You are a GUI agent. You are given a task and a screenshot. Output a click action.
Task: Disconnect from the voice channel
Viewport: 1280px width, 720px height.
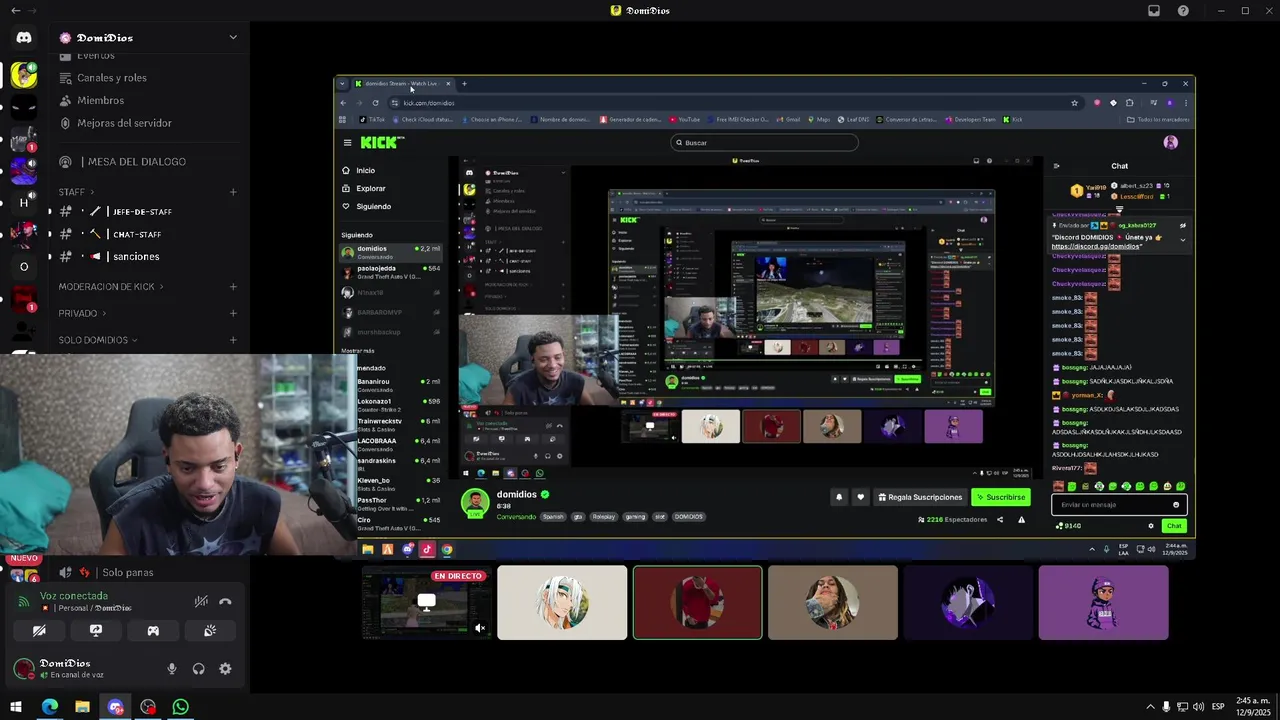click(225, 601)
